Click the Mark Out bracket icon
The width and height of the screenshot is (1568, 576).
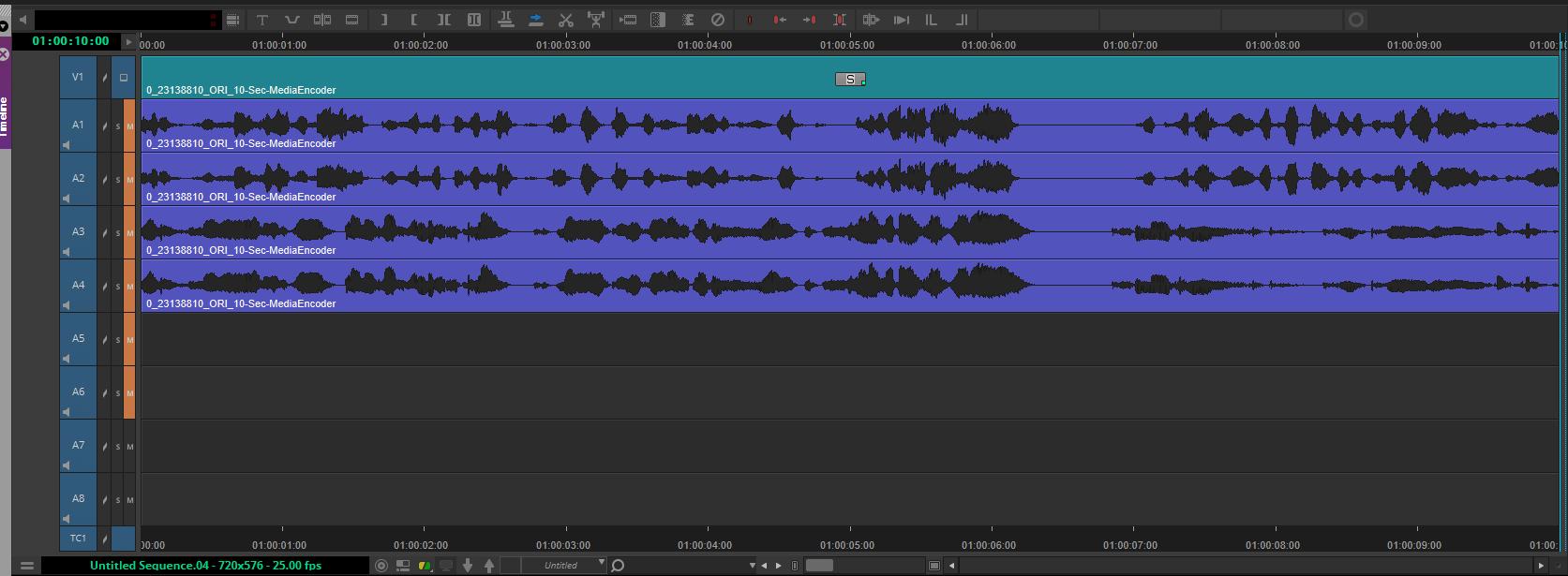pos(383,20)
